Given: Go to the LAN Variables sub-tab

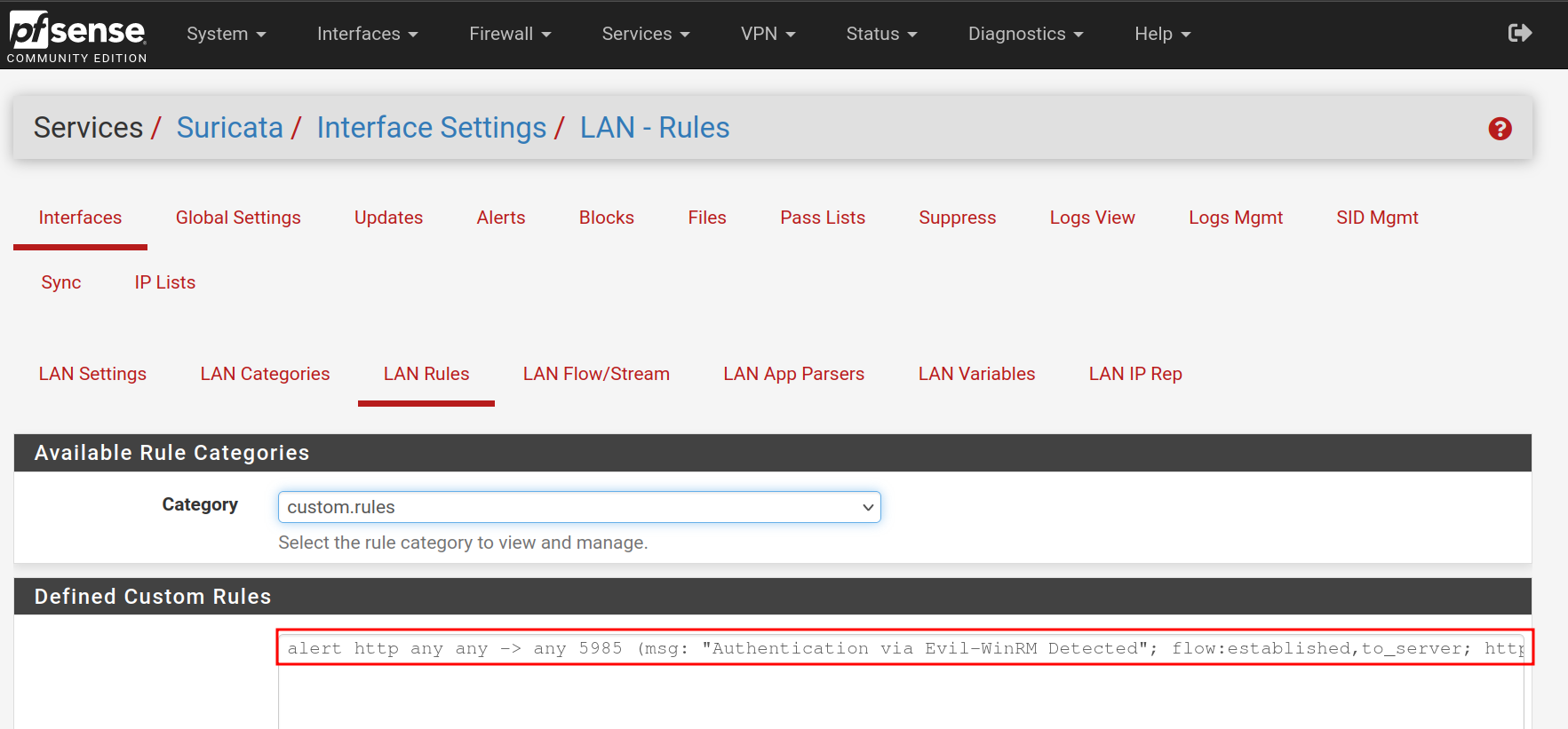Looking at the screenshot, I should [x=976, y=374].
